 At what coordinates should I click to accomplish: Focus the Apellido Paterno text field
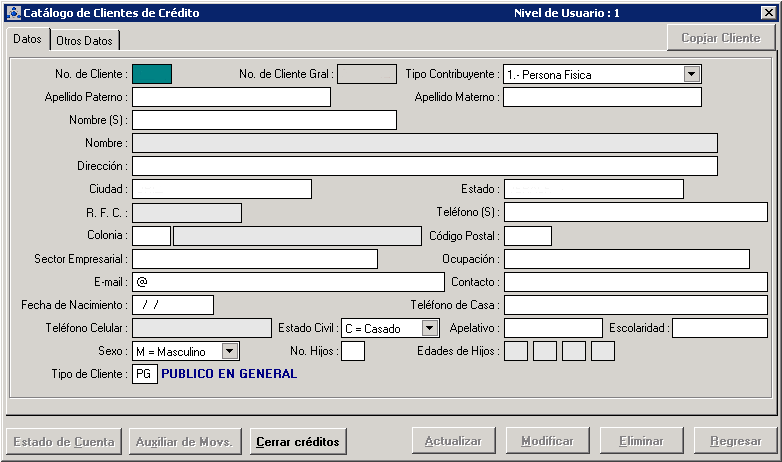pyautogui.click(x=231, y=97)
